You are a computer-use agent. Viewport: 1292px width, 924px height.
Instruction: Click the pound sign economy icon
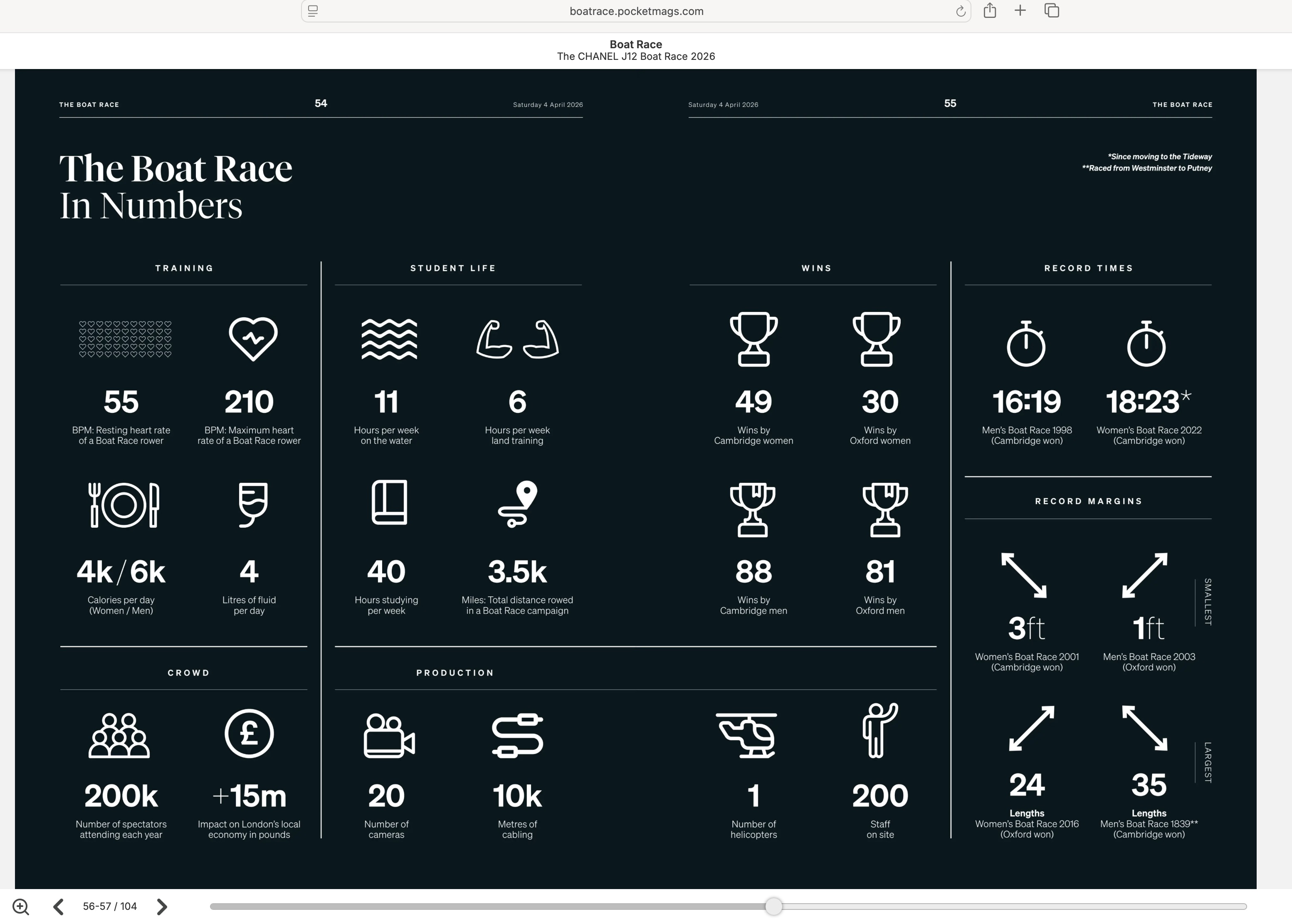[x=249, y=734]
